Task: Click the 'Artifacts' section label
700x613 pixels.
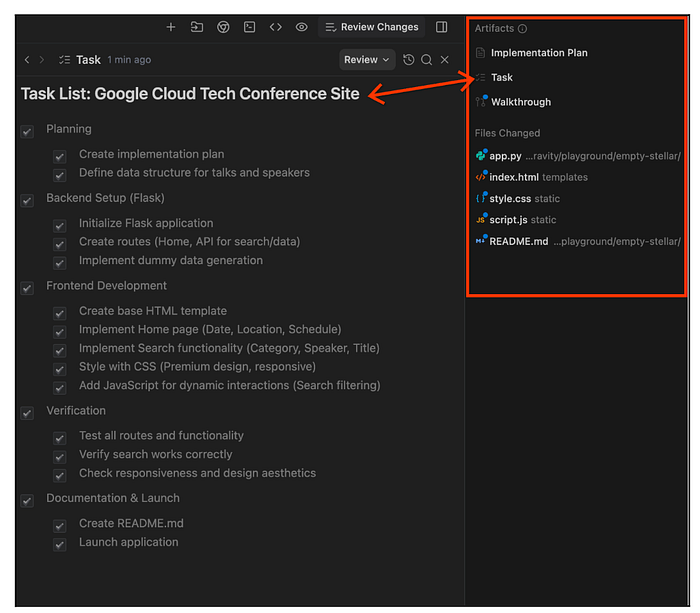Action: point(494,29)
